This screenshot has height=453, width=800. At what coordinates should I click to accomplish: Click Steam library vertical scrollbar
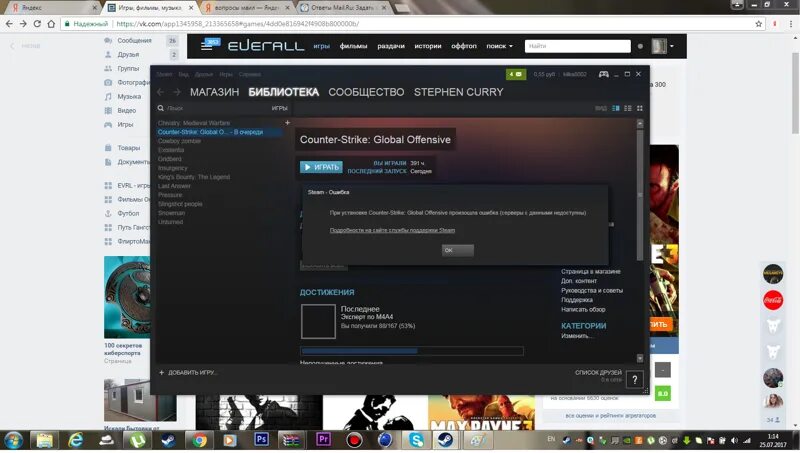tap(640, 194)
